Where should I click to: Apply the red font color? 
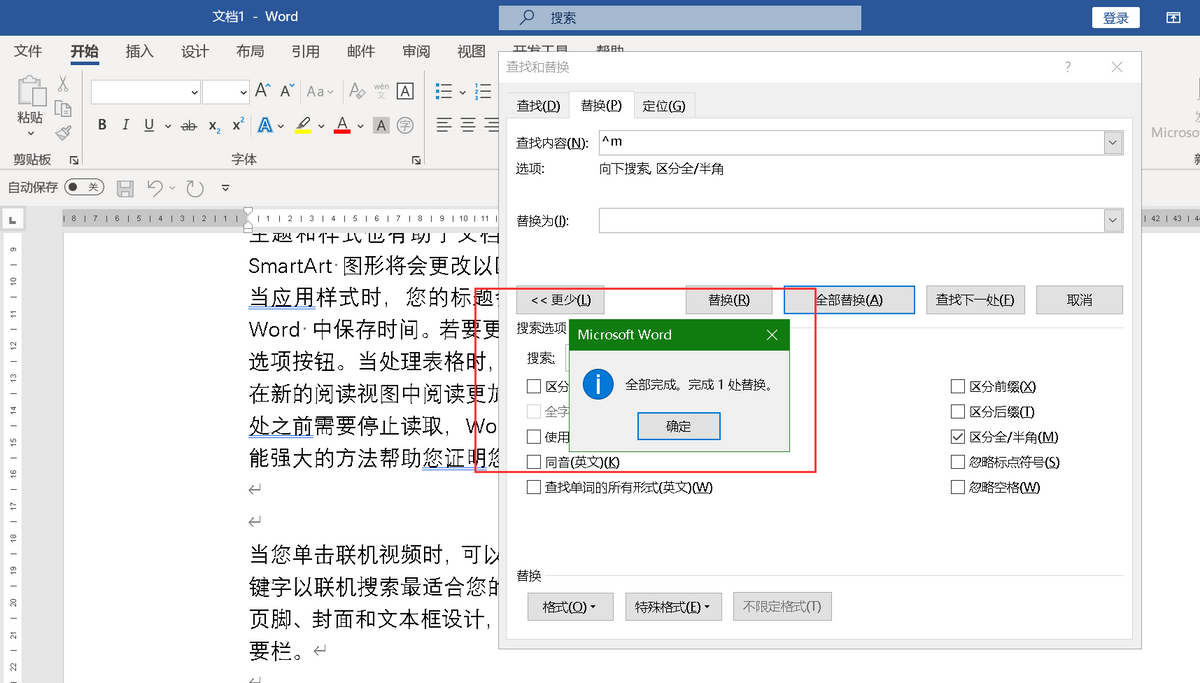[x=342, y=126]
